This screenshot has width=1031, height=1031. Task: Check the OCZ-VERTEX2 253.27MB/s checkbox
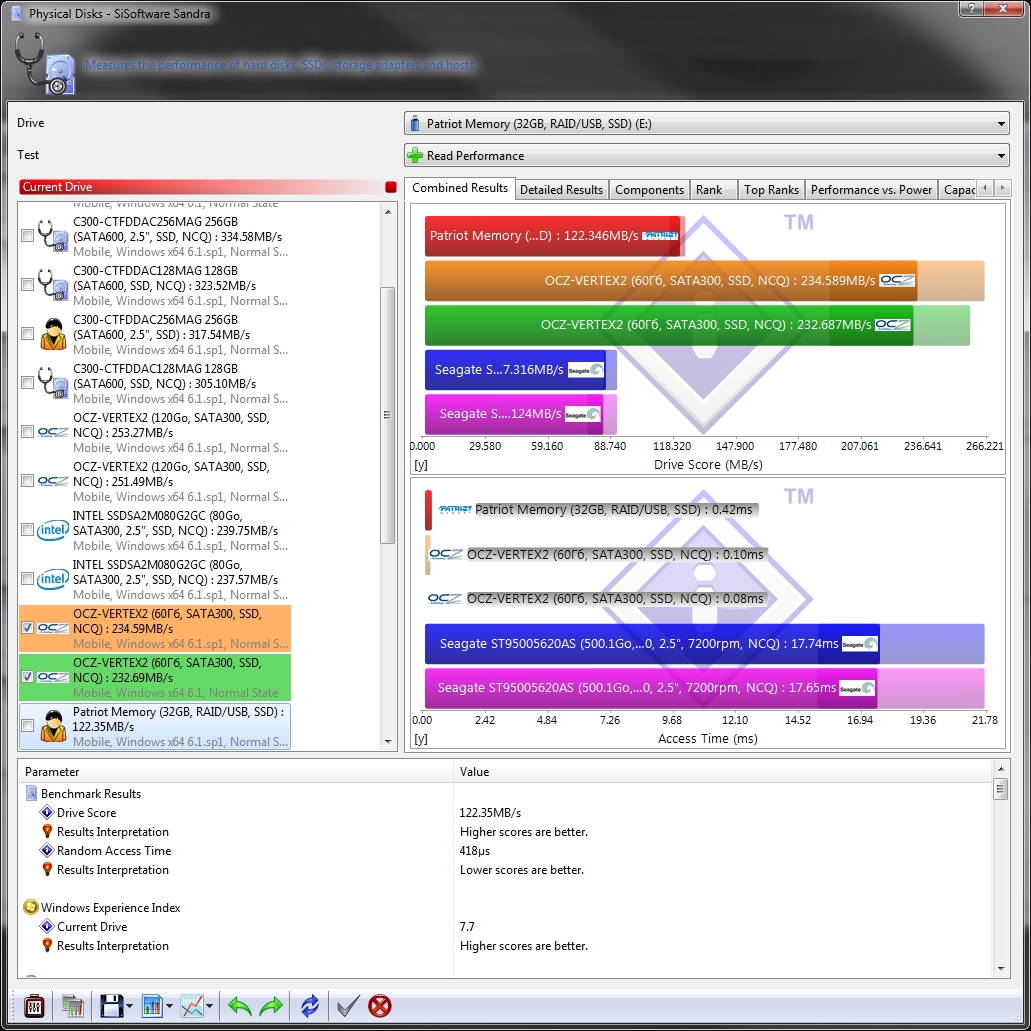tap(27, 431)
